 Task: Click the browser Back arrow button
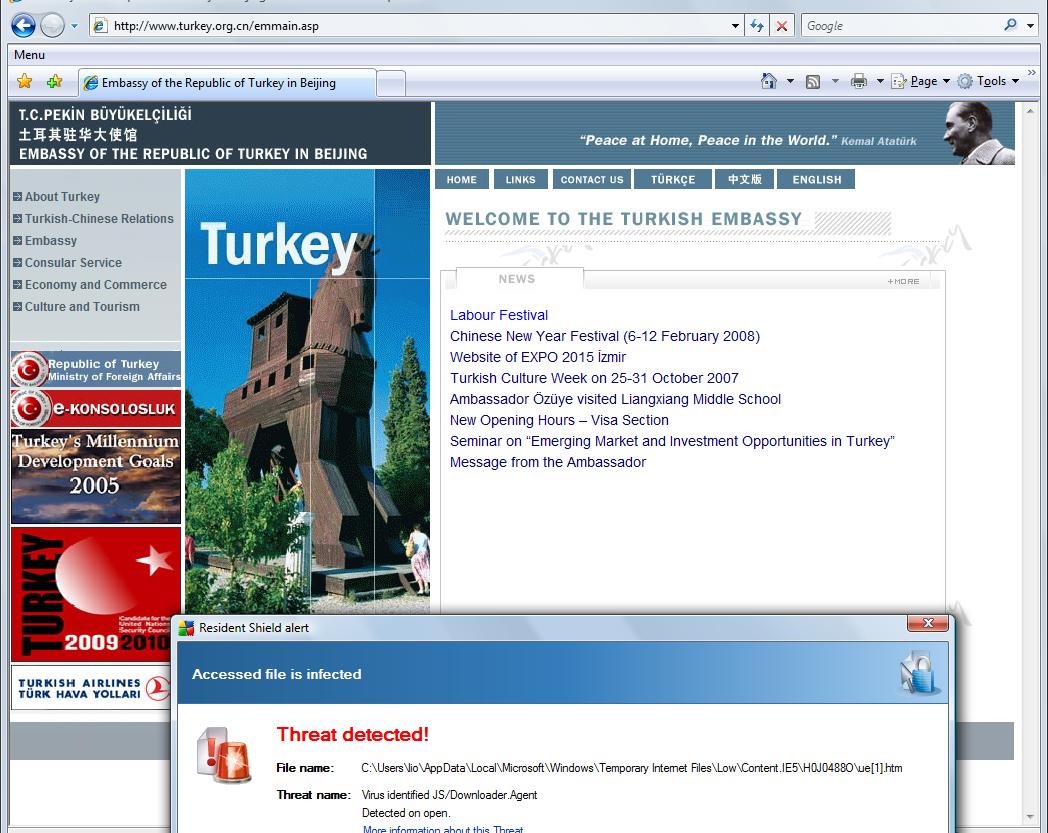click(23, 26)
